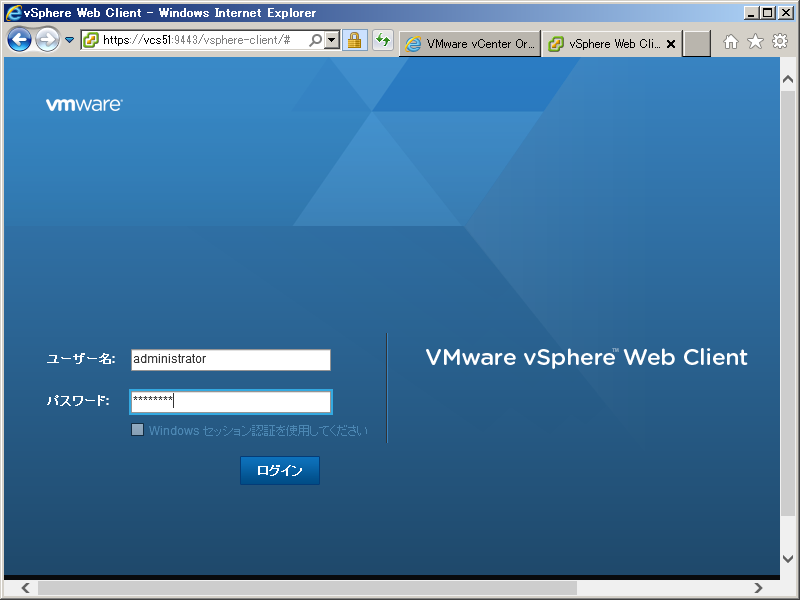Click the site icon inside the address bar

click(x=89, y=42)
